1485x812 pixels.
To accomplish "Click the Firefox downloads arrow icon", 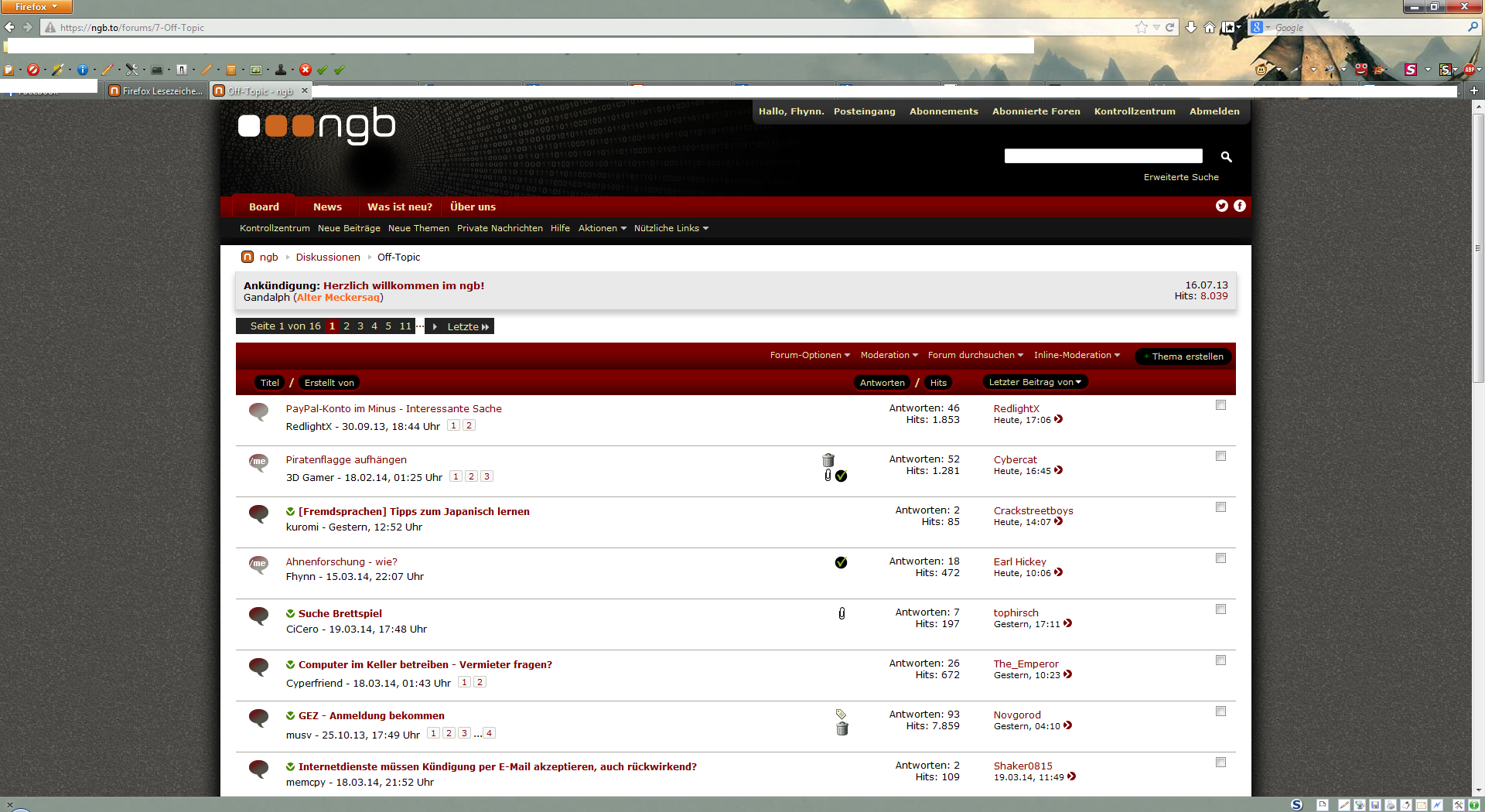I will click(x=1191, y=28).
